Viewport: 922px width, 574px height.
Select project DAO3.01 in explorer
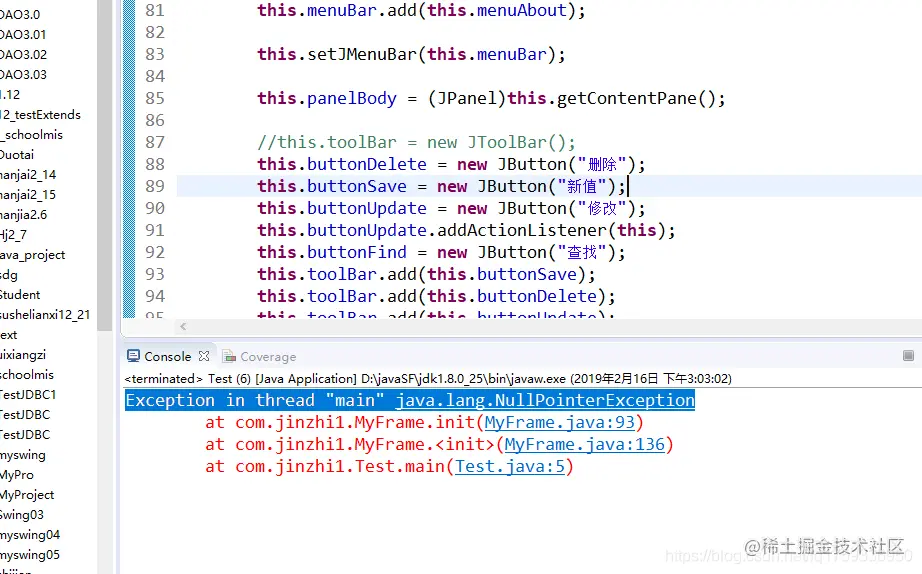click(23, 35)
